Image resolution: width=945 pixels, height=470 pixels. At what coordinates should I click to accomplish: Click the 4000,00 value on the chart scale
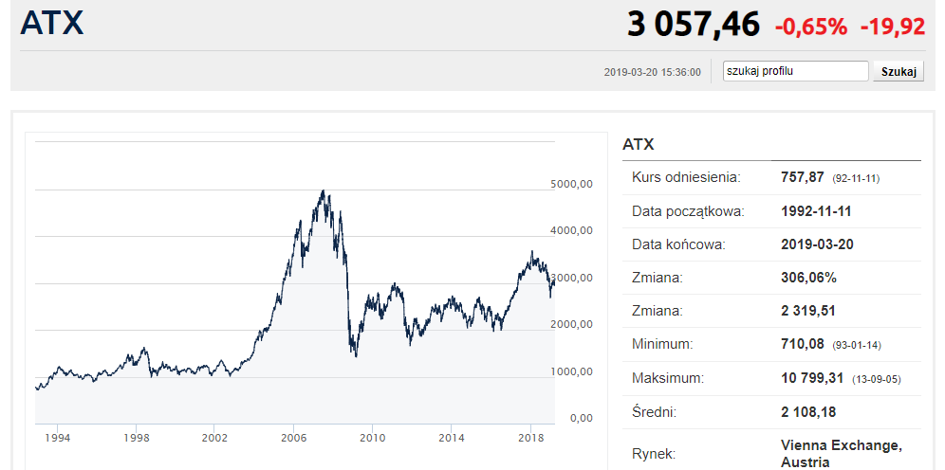pyautogui.click(x=571, y=231)
